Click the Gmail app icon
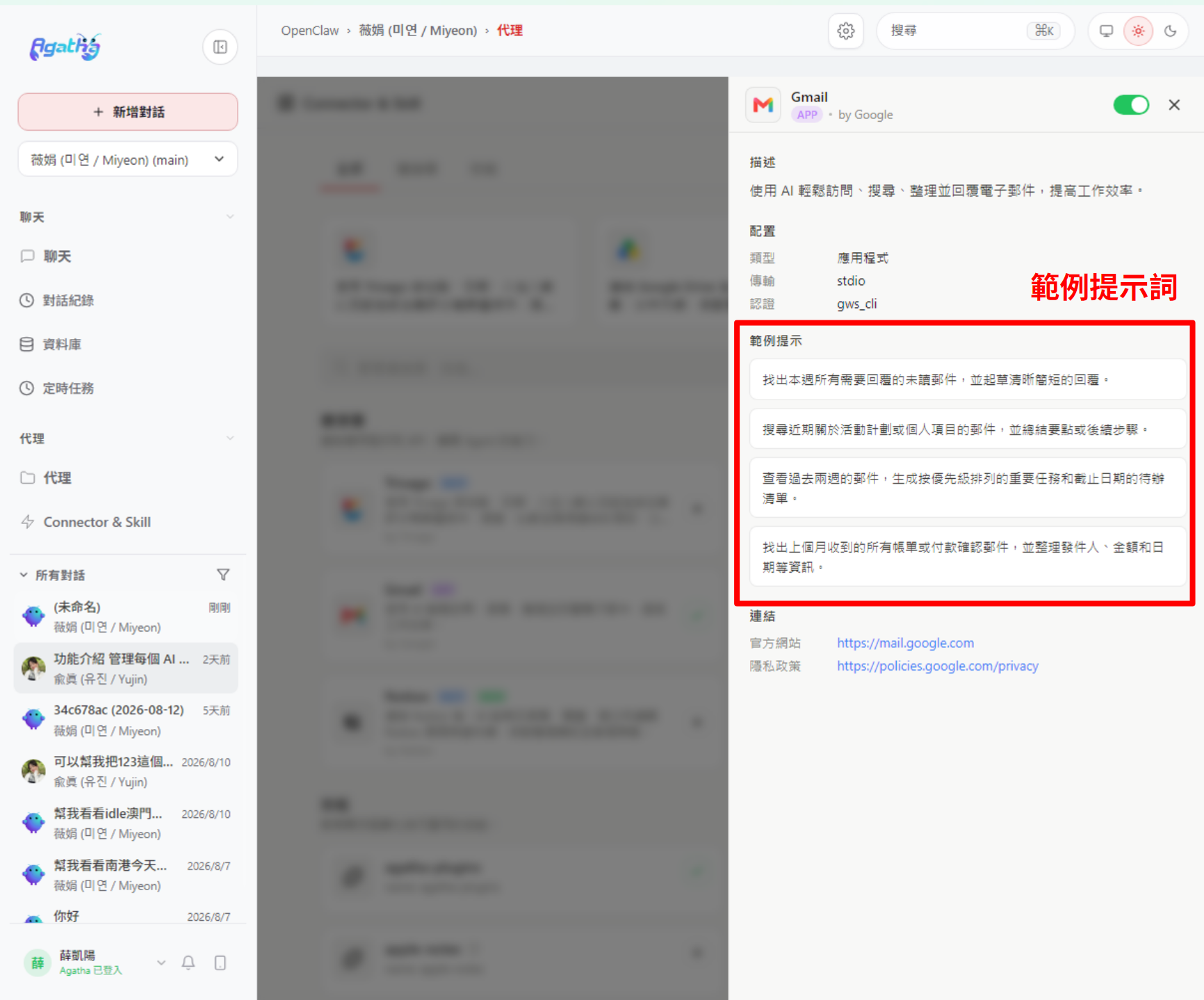The height and width of the screenshot is (1000, 1204). (763, 105)
